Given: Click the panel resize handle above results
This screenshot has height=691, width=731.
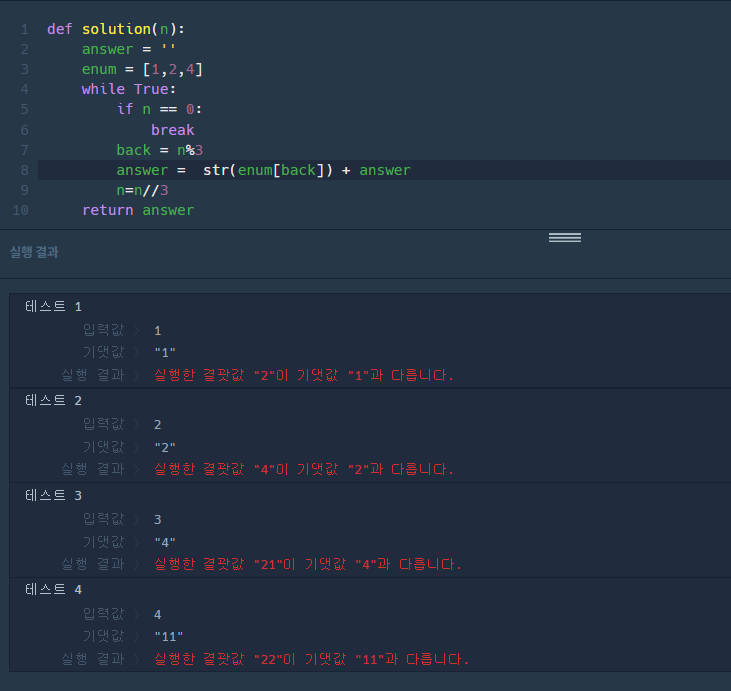Looking at the screenshot, I should [565, 238].
